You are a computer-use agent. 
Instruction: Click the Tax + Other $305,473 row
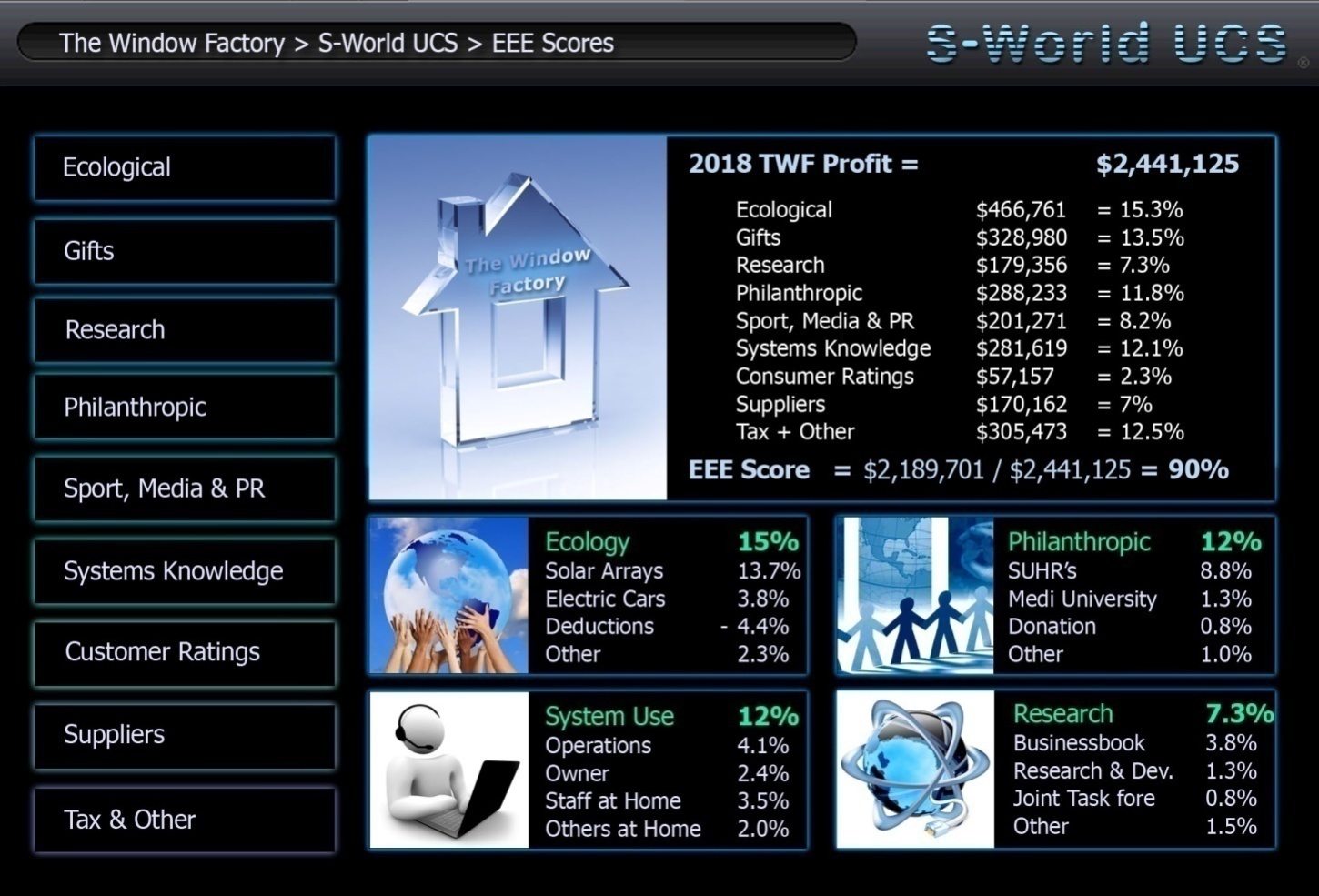[960, 432]
